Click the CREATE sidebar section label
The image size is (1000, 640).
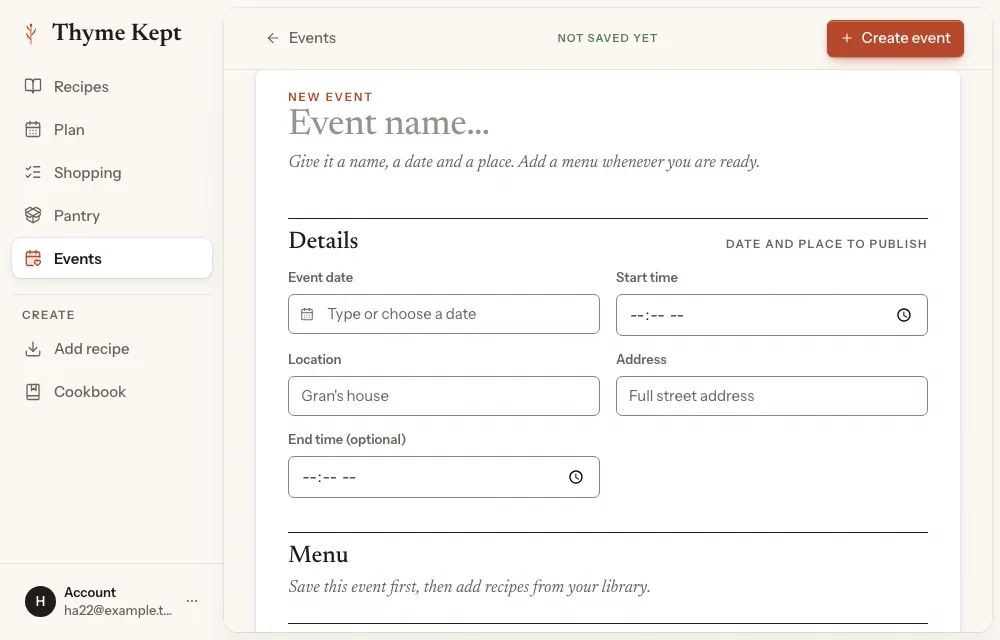tap(48, 315)
